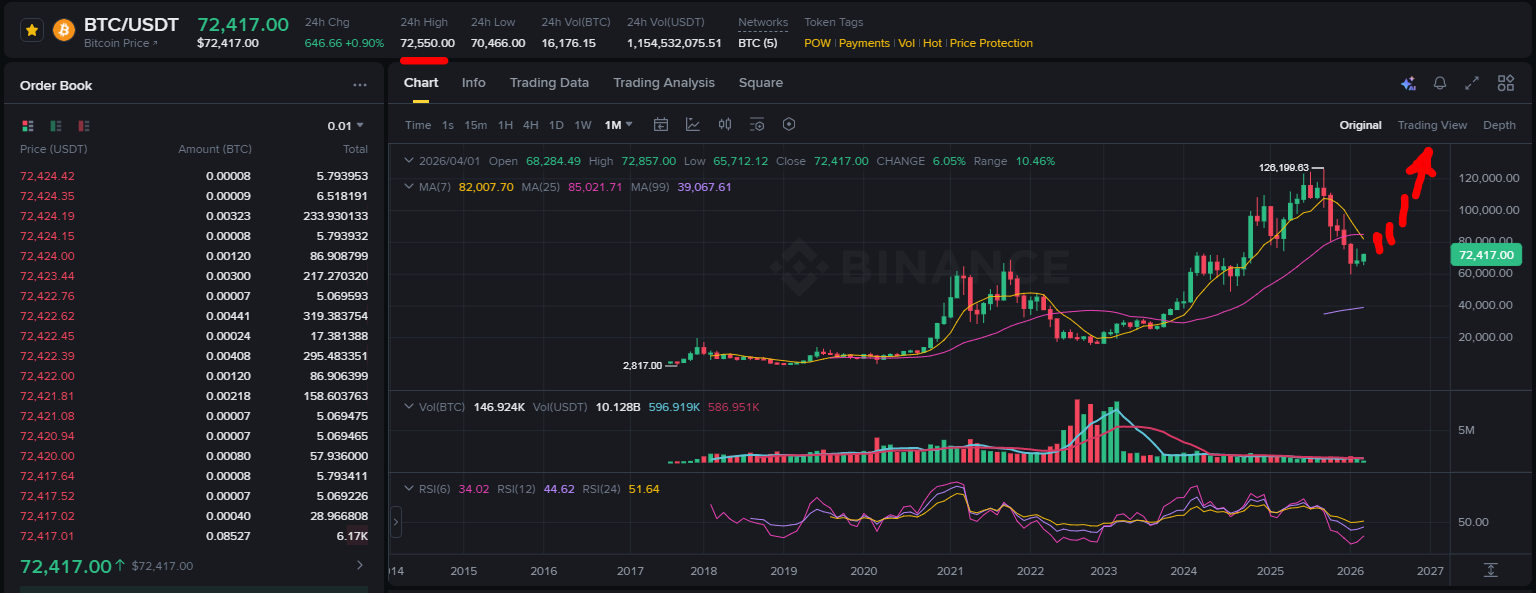Show both buy and sell orders
This screenshot has width=1536, height=593.
pyautogui.click(x=28, y=126)
